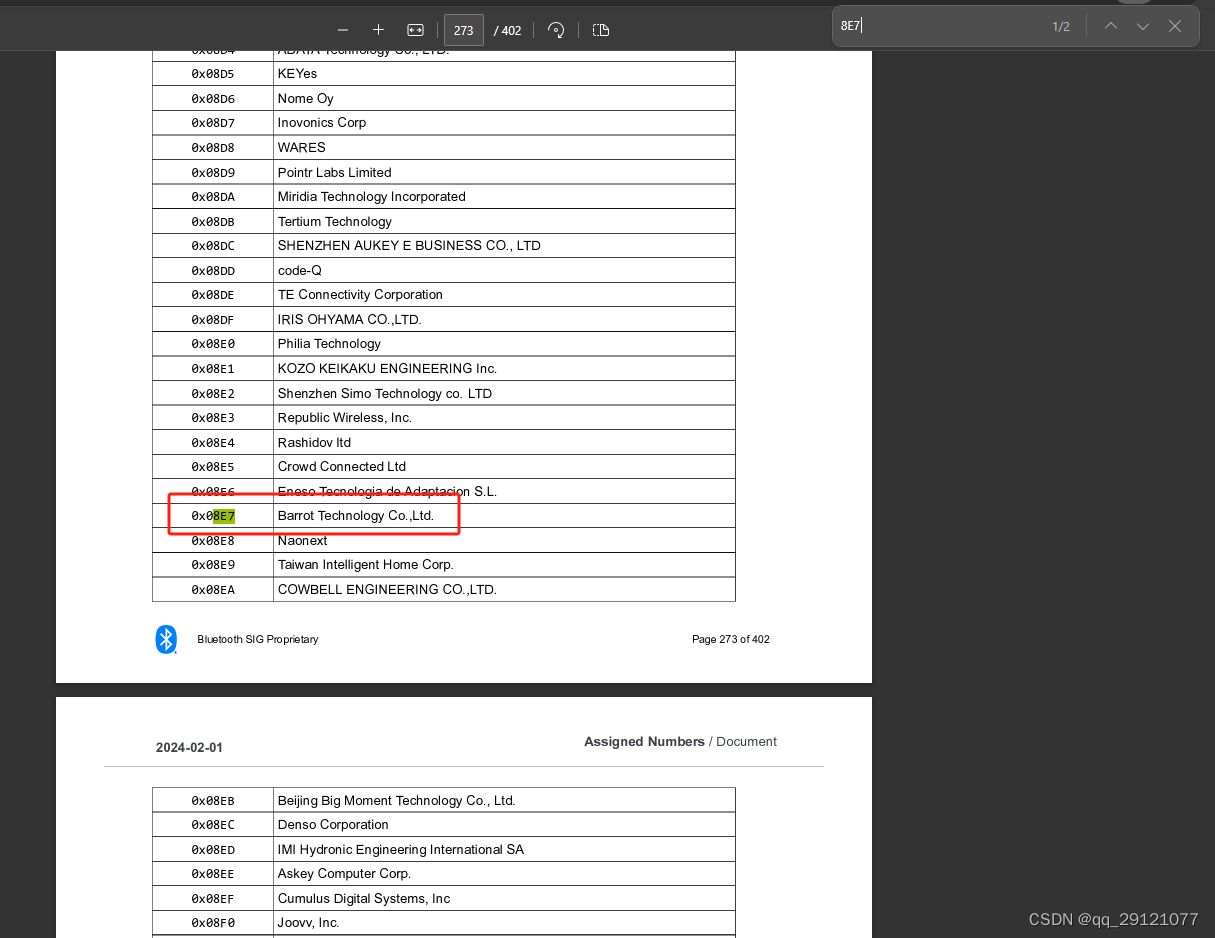Viewport: 1215px width, 938px height.
Task: Select 'Nome Oy' company entry
Action: [306, 99]
